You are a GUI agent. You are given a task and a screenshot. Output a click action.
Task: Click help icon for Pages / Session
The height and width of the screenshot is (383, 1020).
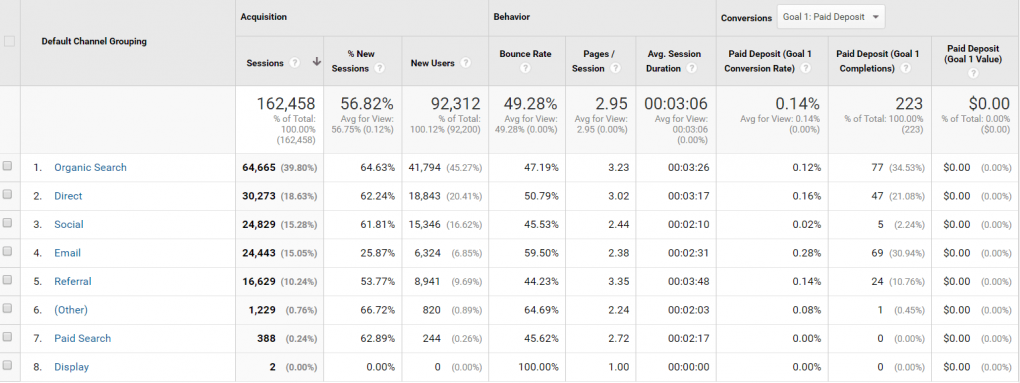(615, 68)
